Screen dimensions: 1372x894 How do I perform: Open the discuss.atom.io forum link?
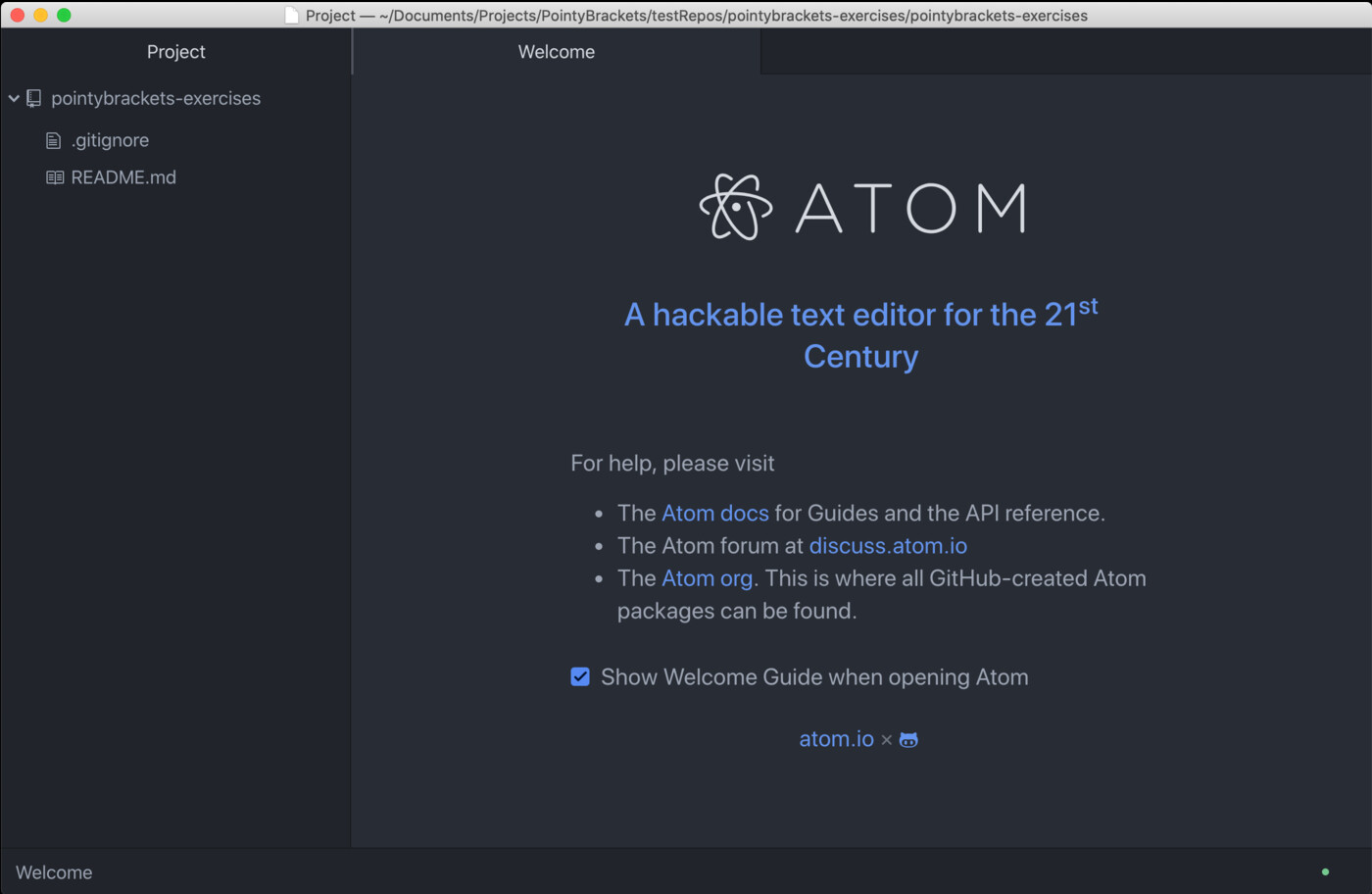[x=888, y=545]
